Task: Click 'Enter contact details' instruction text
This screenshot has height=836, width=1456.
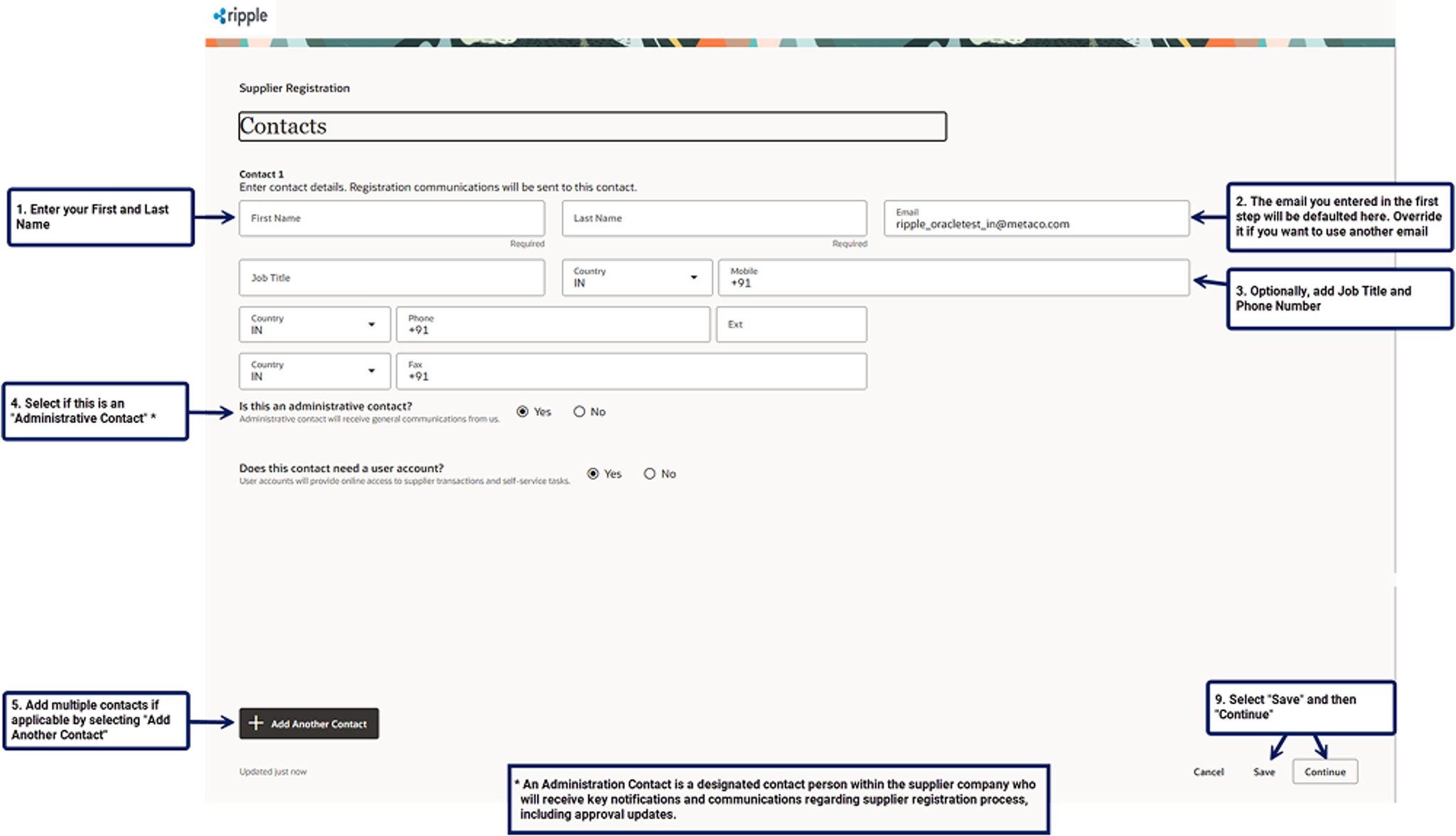Action: coord(438,187)
